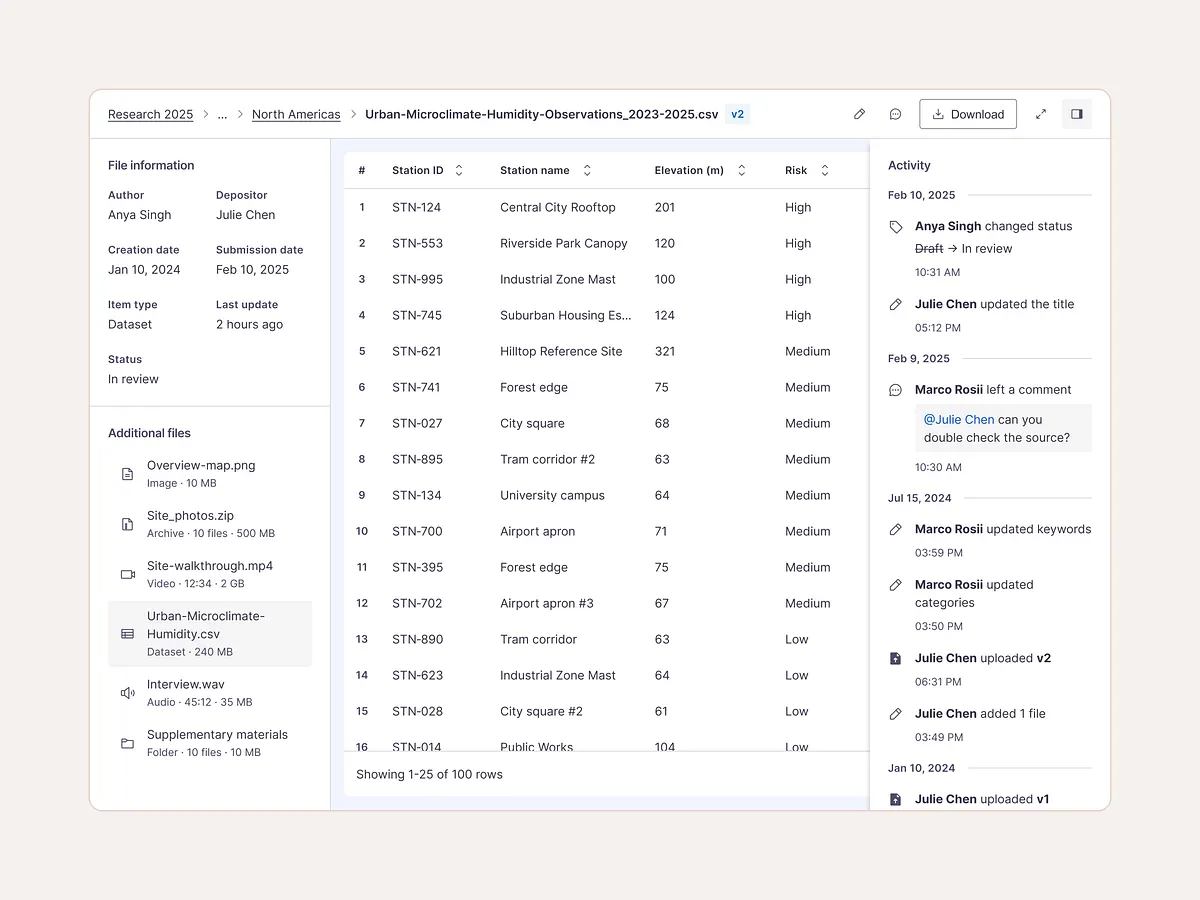The height and width of the screenshot is (900, 1200).
Task: Click the pencil edit icon in header
Action: (x=859, y=114)
